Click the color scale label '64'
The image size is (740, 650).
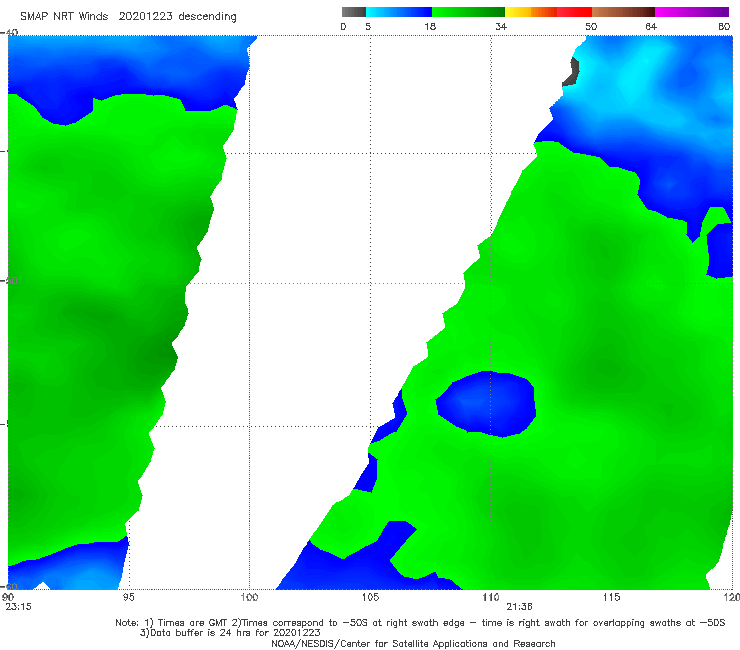651,26
